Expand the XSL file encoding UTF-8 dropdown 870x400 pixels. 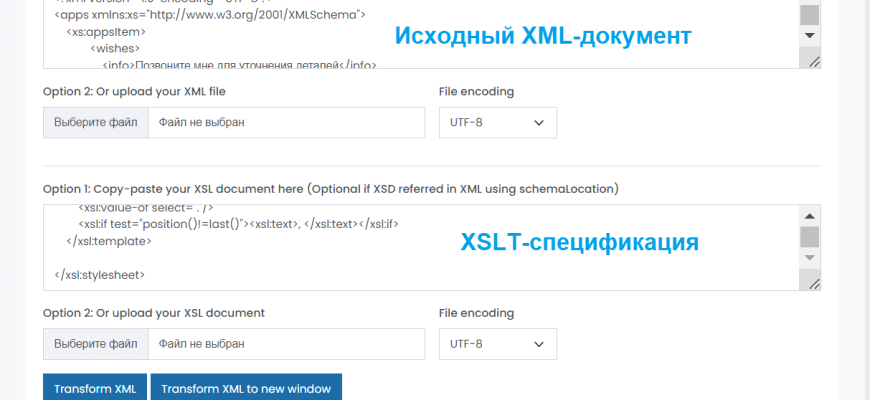[x=497, y=343]
